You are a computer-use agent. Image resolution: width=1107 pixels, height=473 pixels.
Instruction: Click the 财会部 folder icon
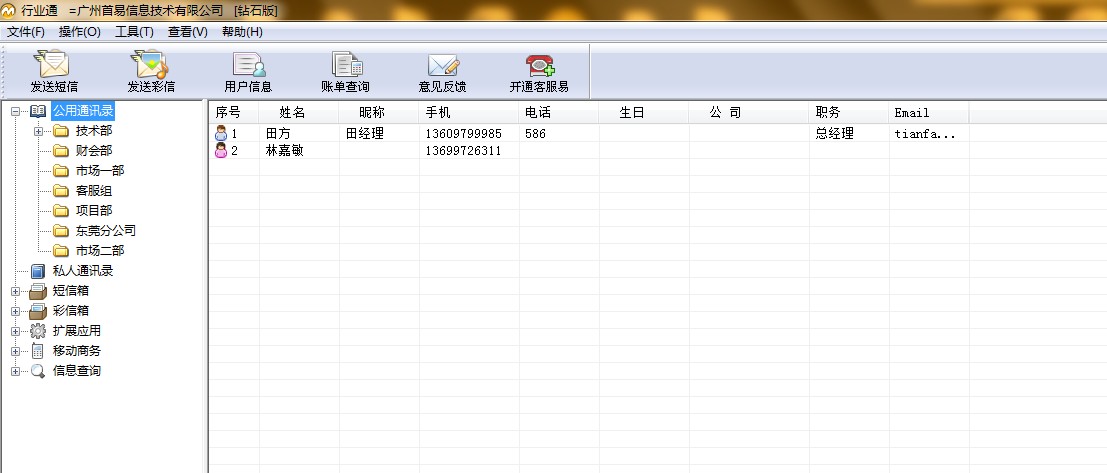pyautogui.click(x=61, y=150)
